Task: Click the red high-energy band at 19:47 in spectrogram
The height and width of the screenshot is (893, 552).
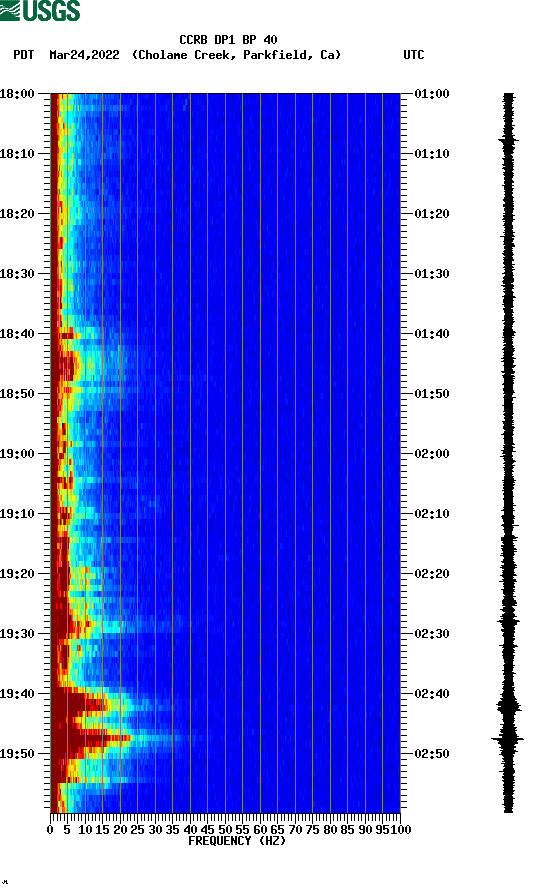Action: point(91,739)
